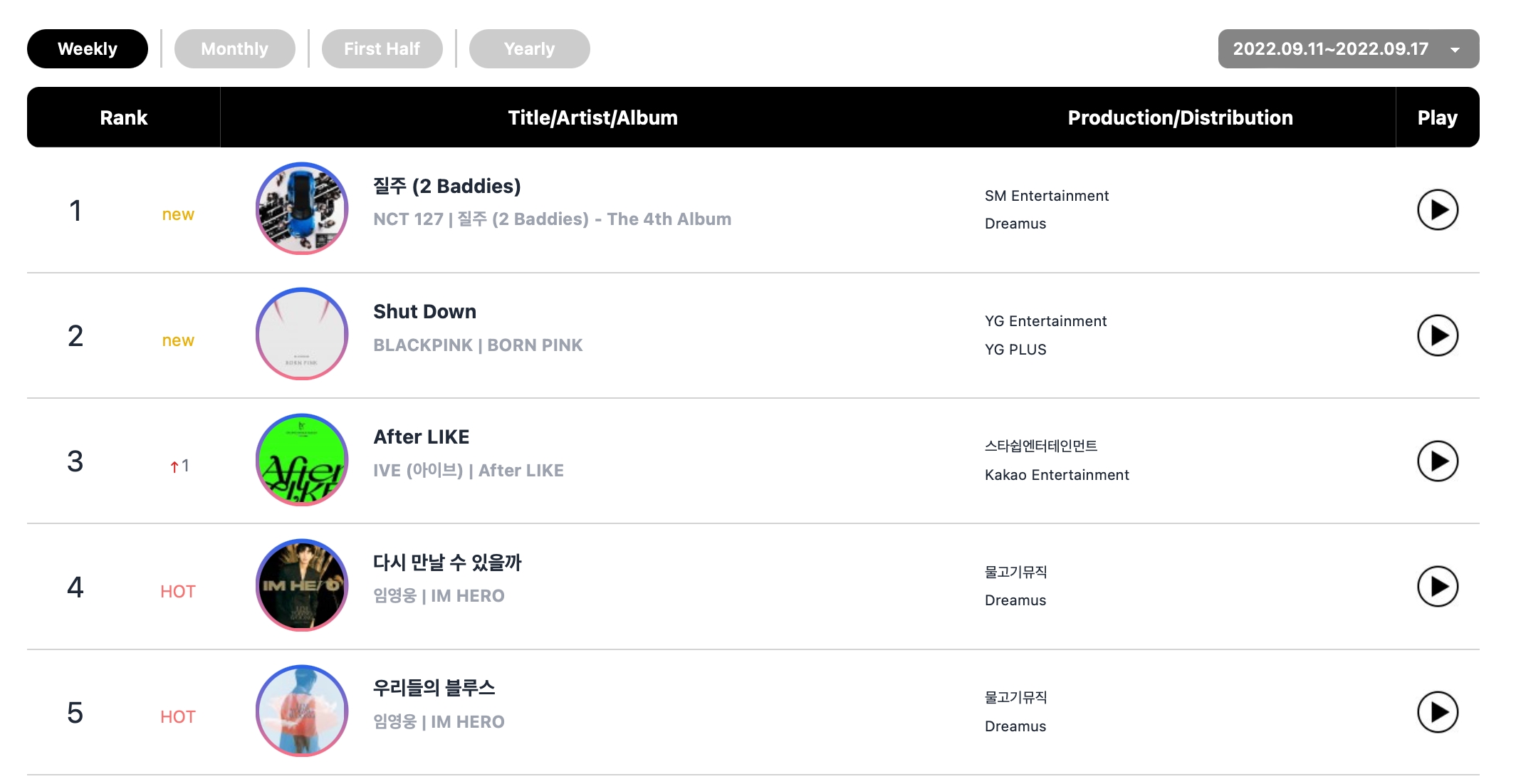The width and height of the screenshot is (1516, 784).
Task: Open the date range dropdown
Action: [1348, 48]
